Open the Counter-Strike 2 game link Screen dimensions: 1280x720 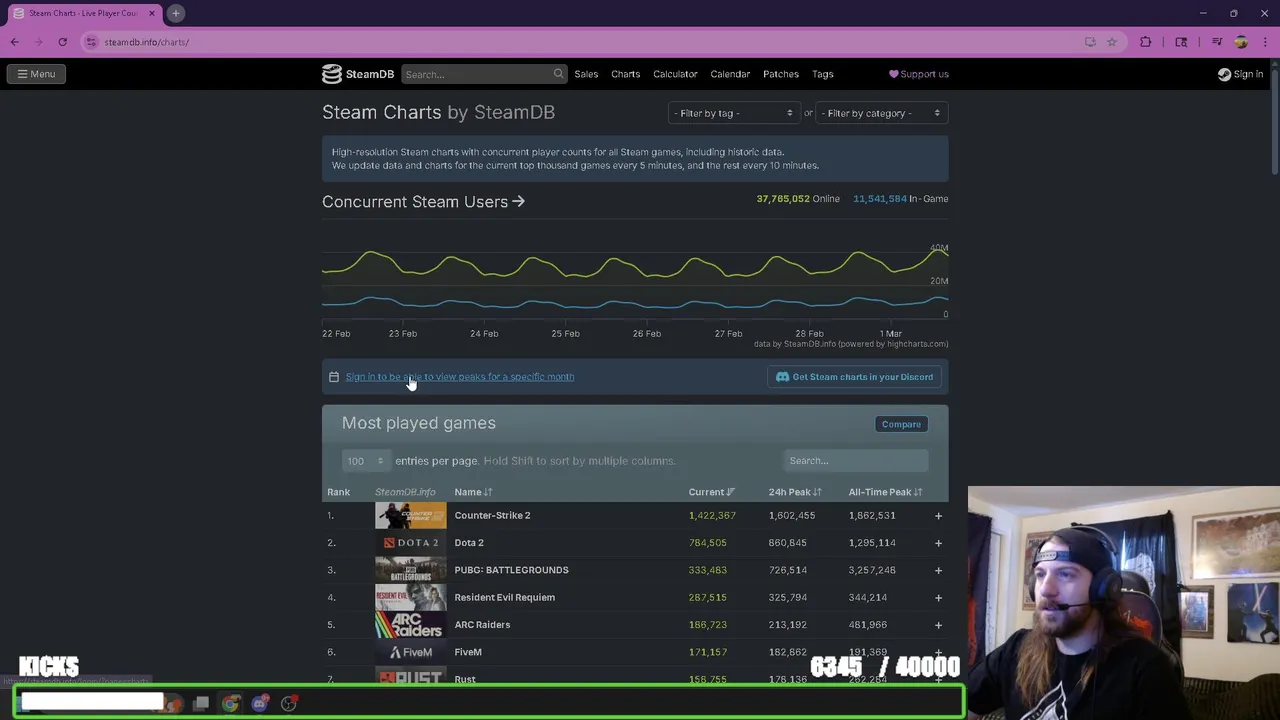coord(492,516)
